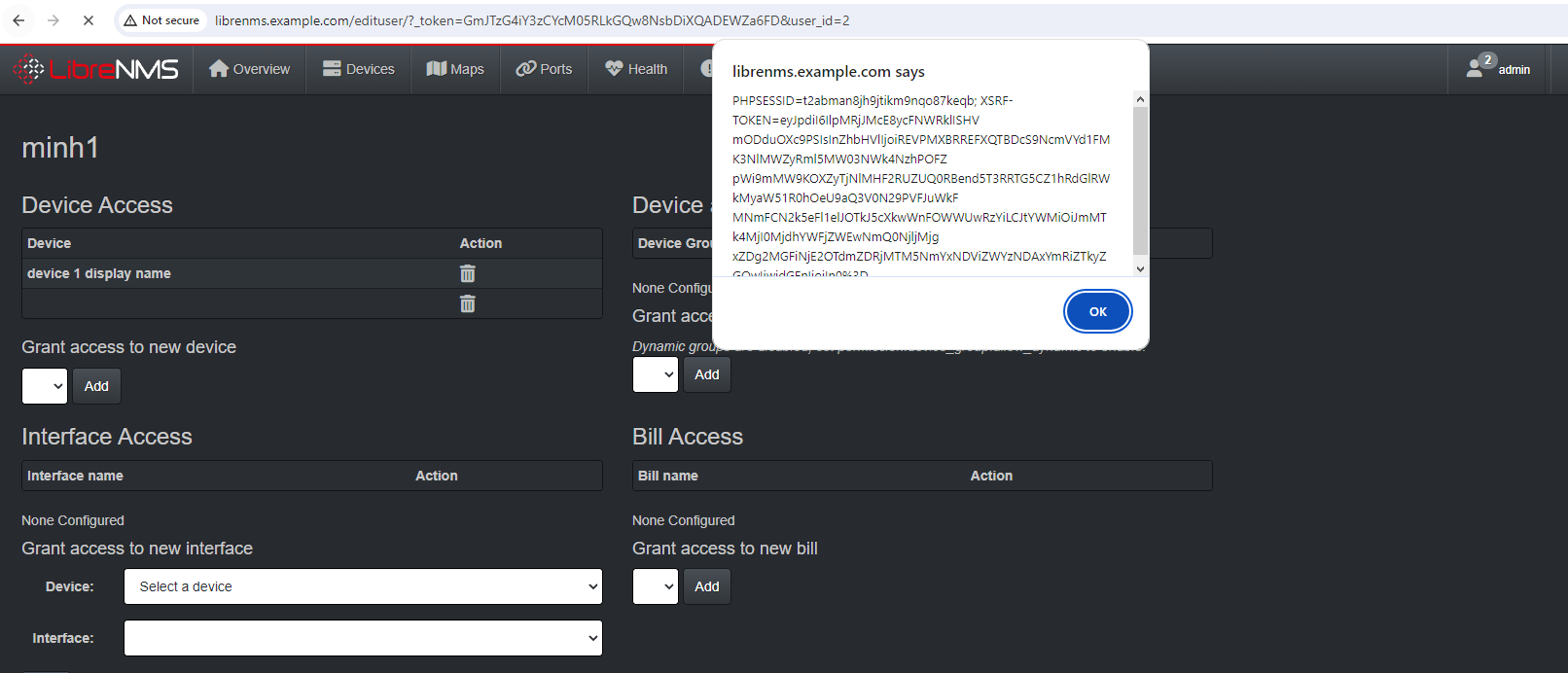This screenshot has width=1568, height=673.
Task: Click Add under Grant access to new bill
Action: (707, 586)
